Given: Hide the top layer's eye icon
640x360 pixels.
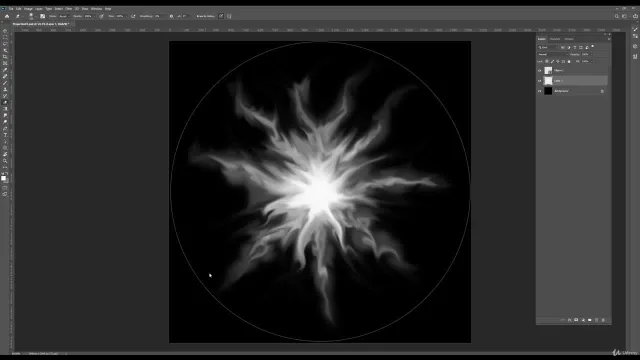Looking at the screenshot, I should [540, 70].
